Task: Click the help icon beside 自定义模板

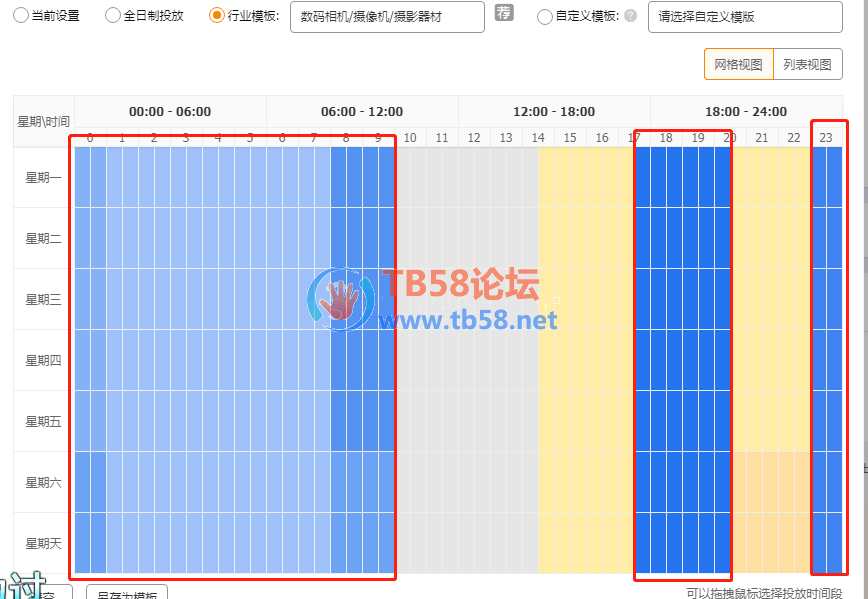Action: (x=630, y=16)
